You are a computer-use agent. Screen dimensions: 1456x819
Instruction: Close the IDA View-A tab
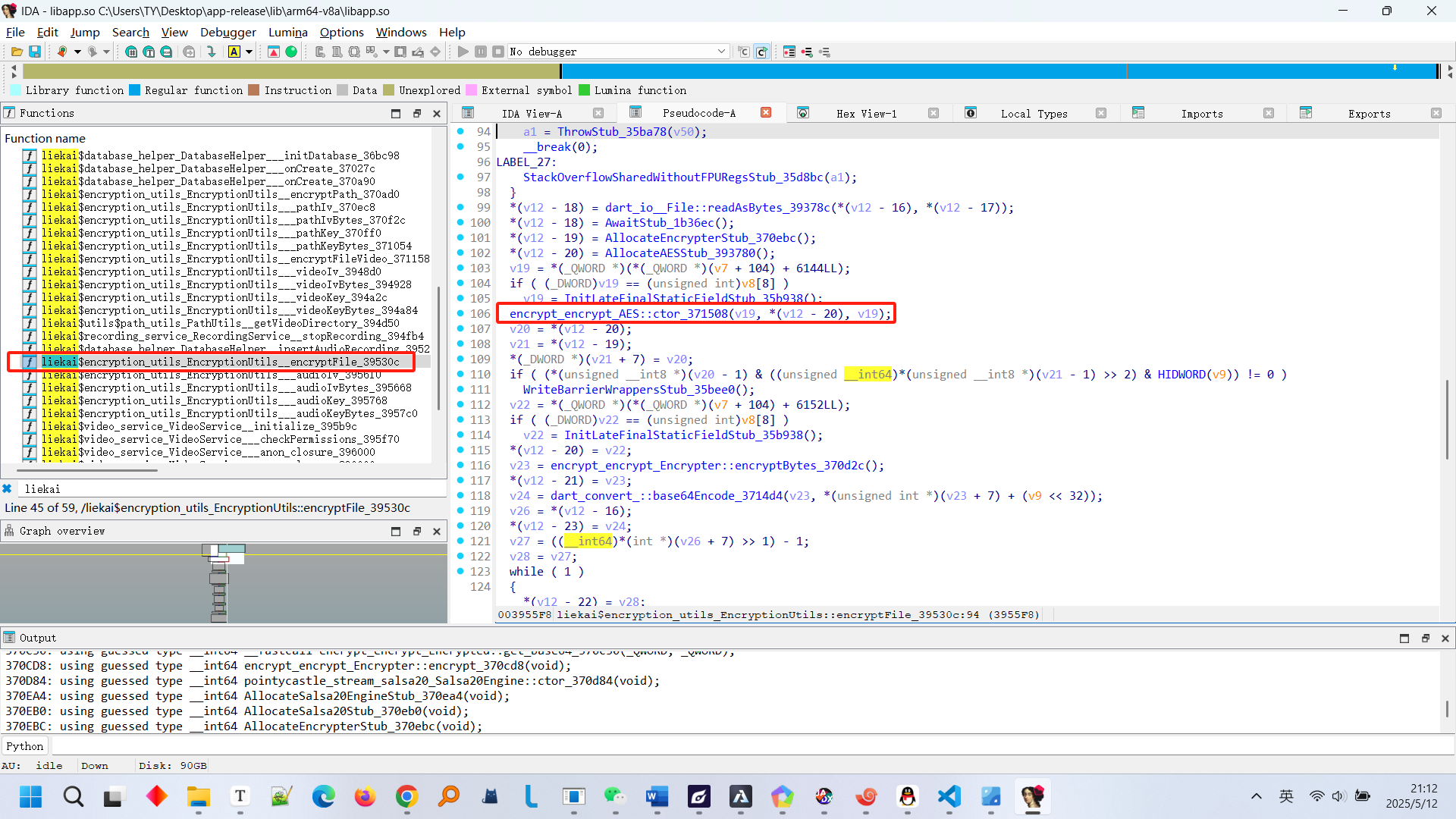click(x=598, y=113)
